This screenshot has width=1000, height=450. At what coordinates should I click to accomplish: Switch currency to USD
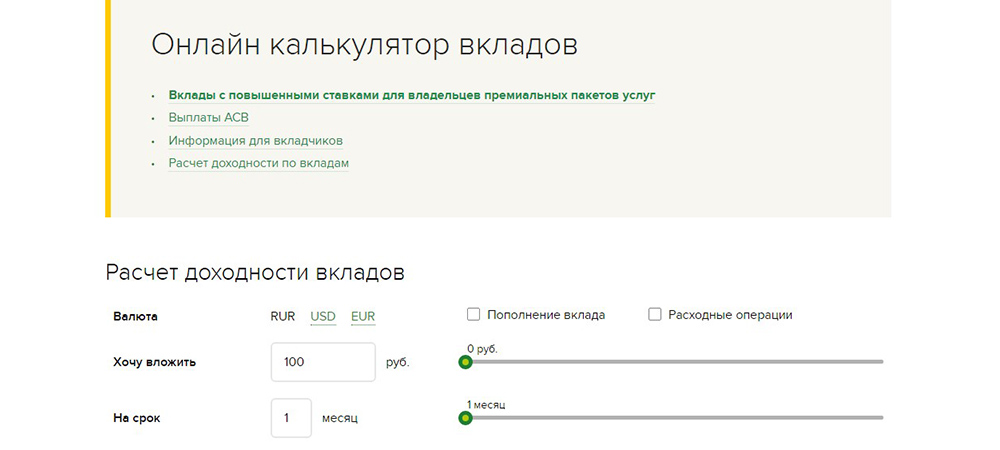(323, 316)
